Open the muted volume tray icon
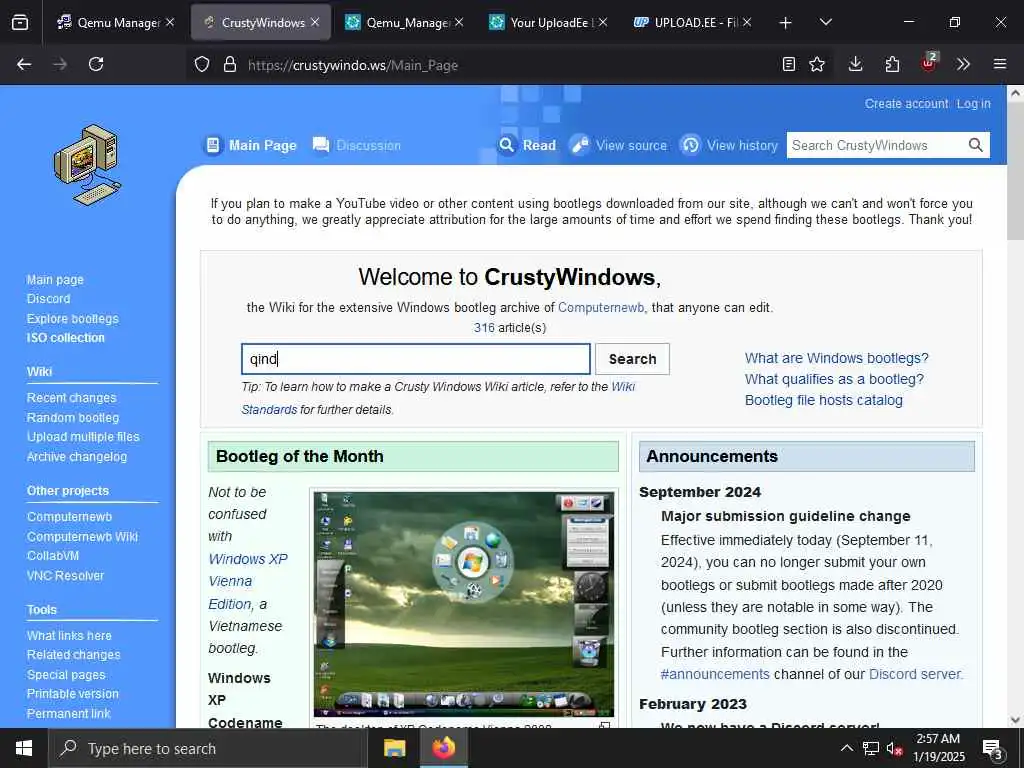This screenshot has width=1024, height=768. 895,748
